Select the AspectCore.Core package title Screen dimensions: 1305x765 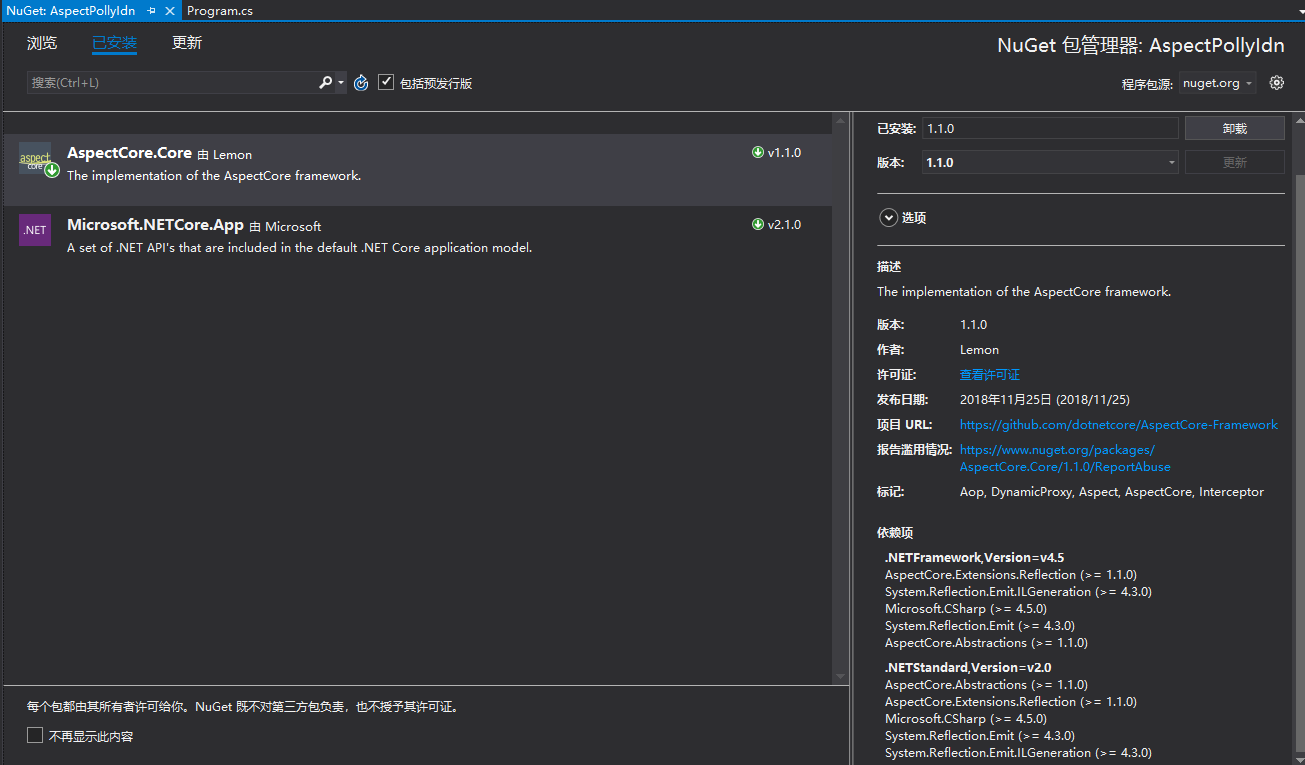(x=129, y=153)
